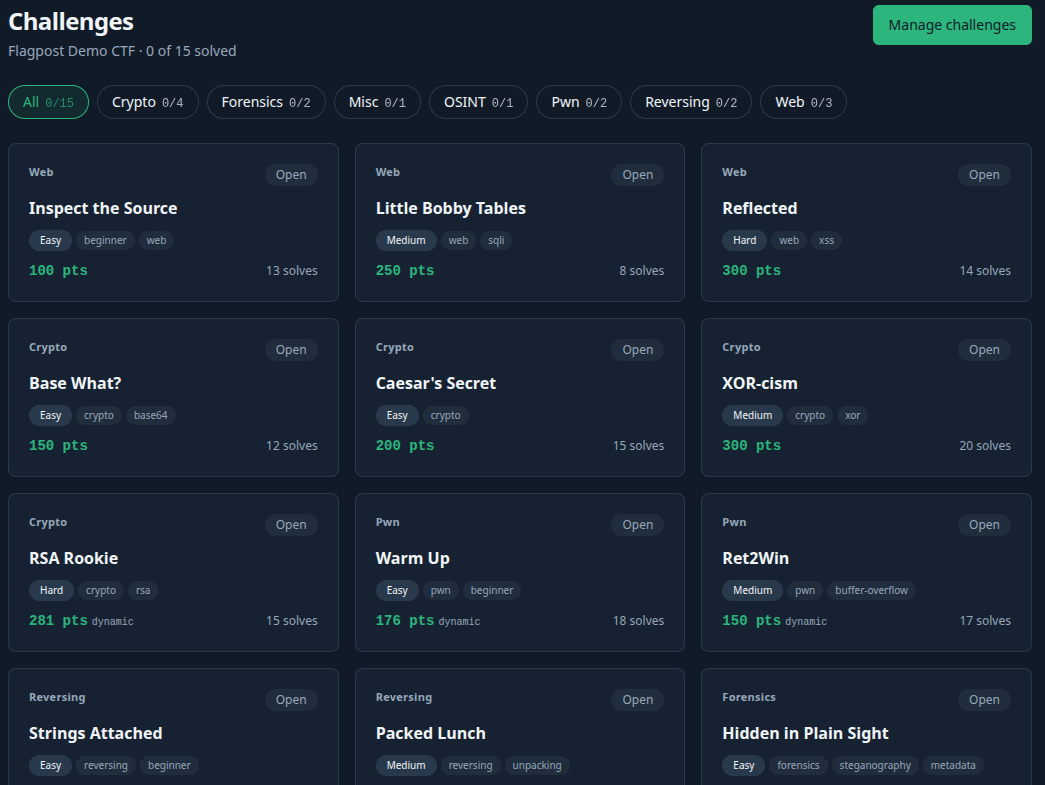Click the xor tag on XOR-cism
This screenshot has height=785, width=1045.
pos(852,415)
